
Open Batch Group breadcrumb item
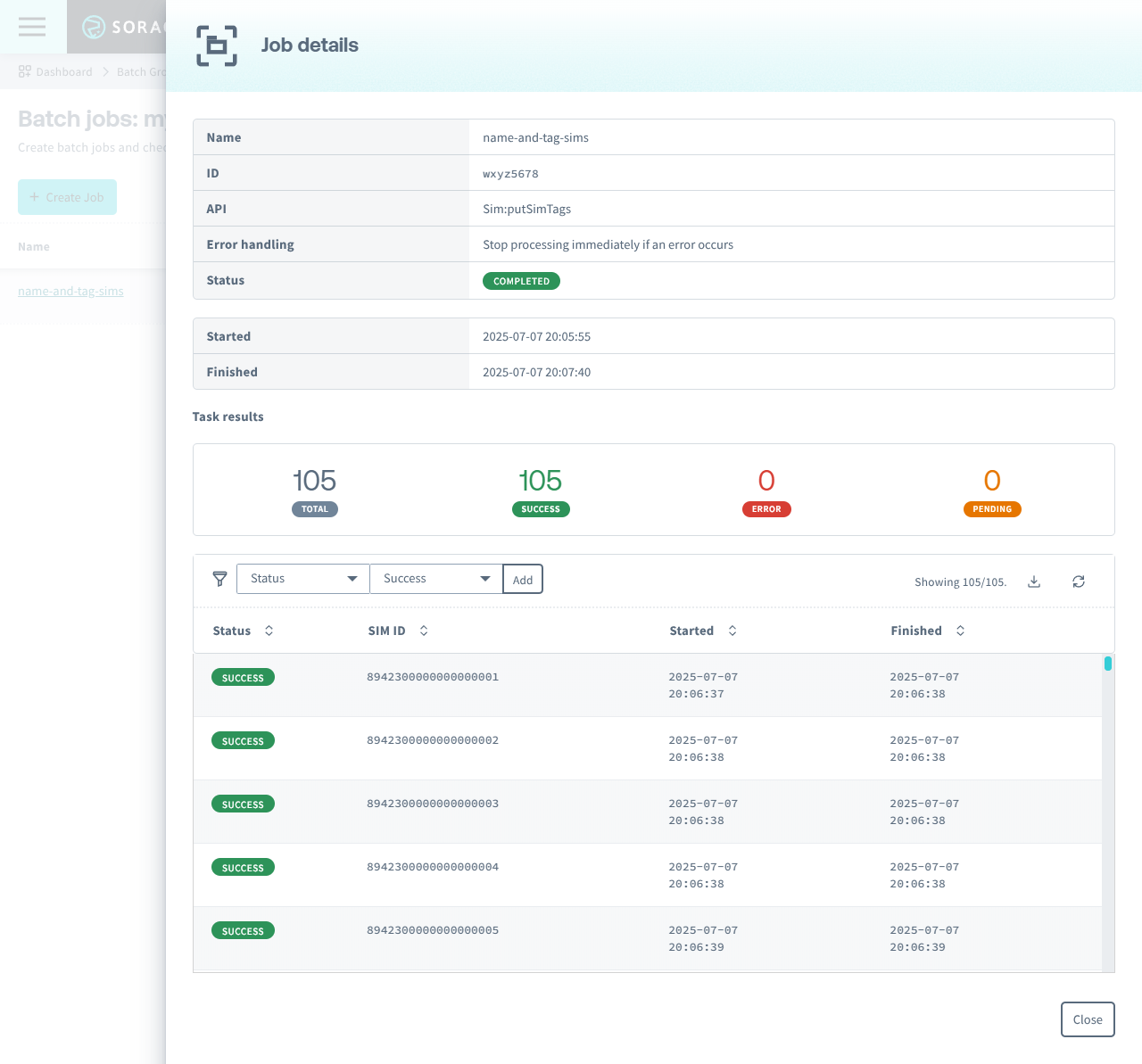click(x=143, y=71)
